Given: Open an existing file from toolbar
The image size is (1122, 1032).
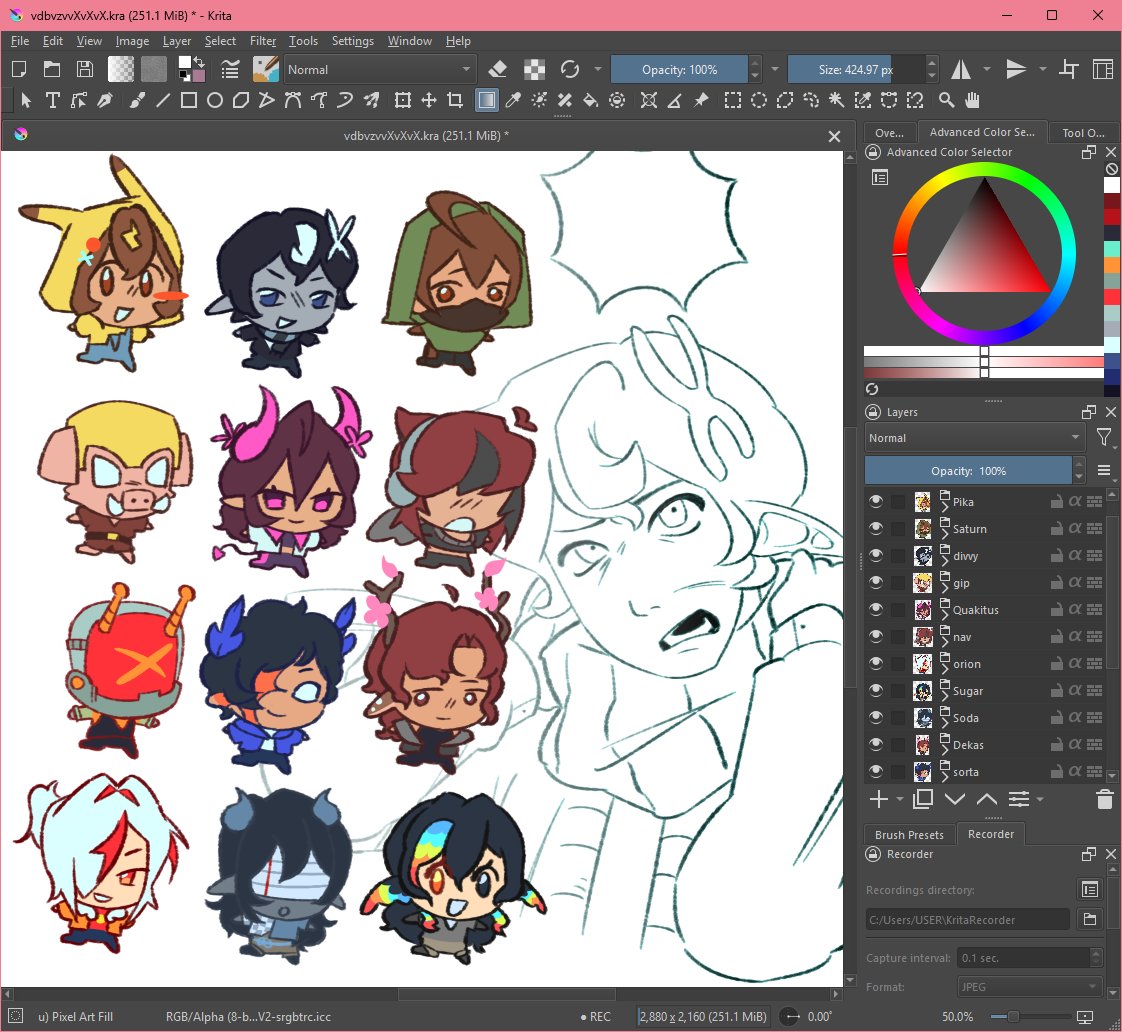Looking at the screenshot, I should [x=52, y=69].
